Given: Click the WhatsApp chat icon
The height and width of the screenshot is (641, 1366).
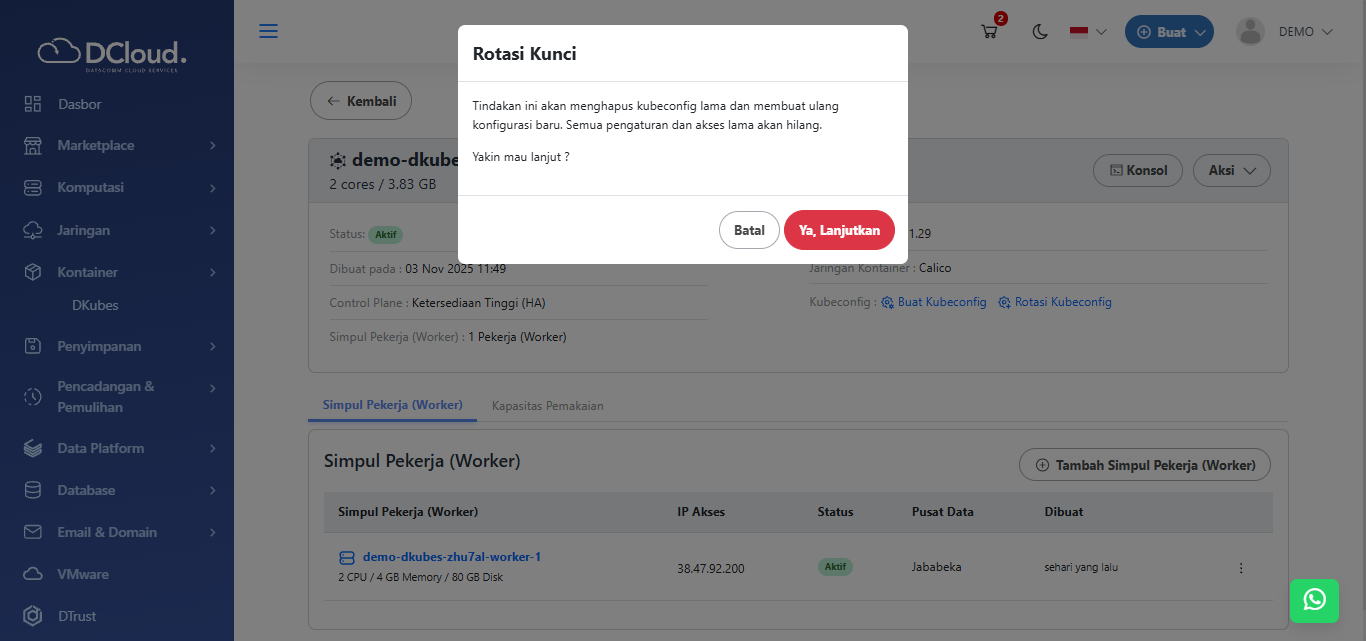Looking at the screenshot, I should [x=1314, y=599].
